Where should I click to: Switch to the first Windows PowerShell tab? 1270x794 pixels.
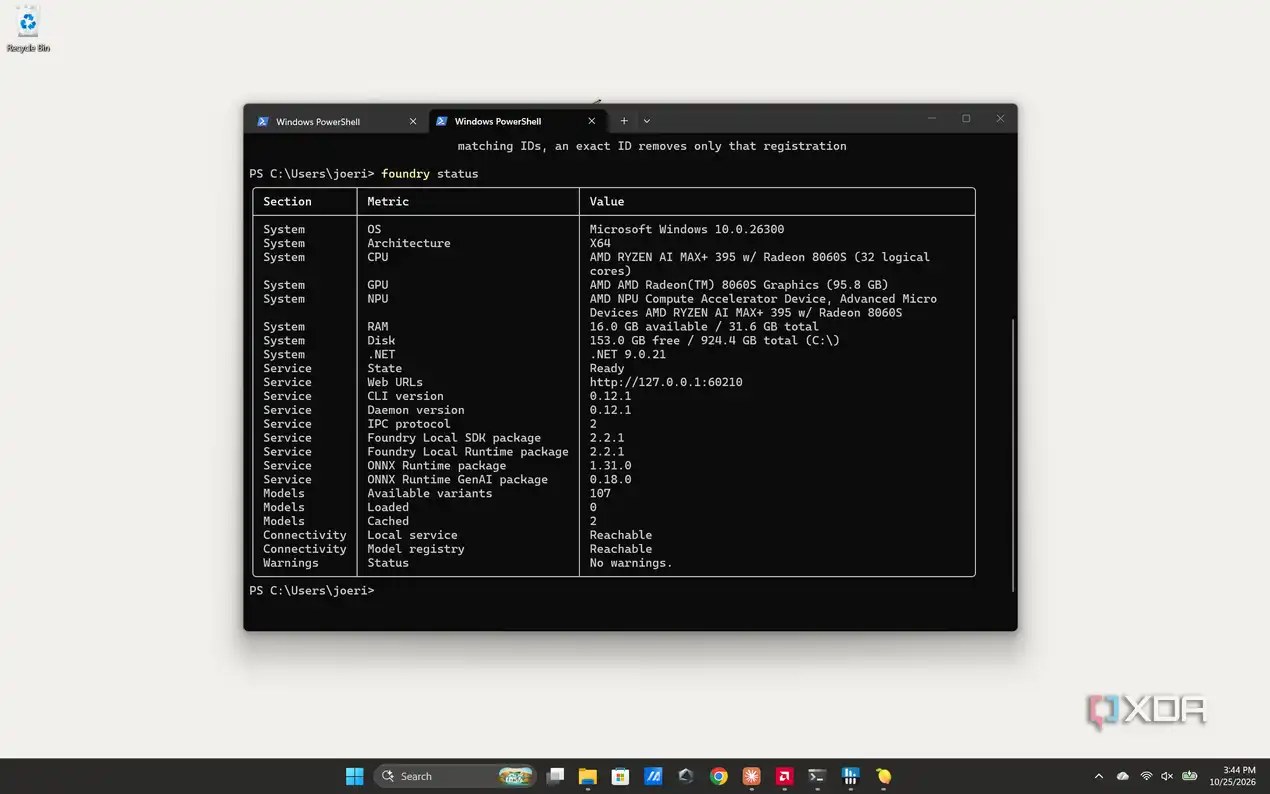pos(337,121)
